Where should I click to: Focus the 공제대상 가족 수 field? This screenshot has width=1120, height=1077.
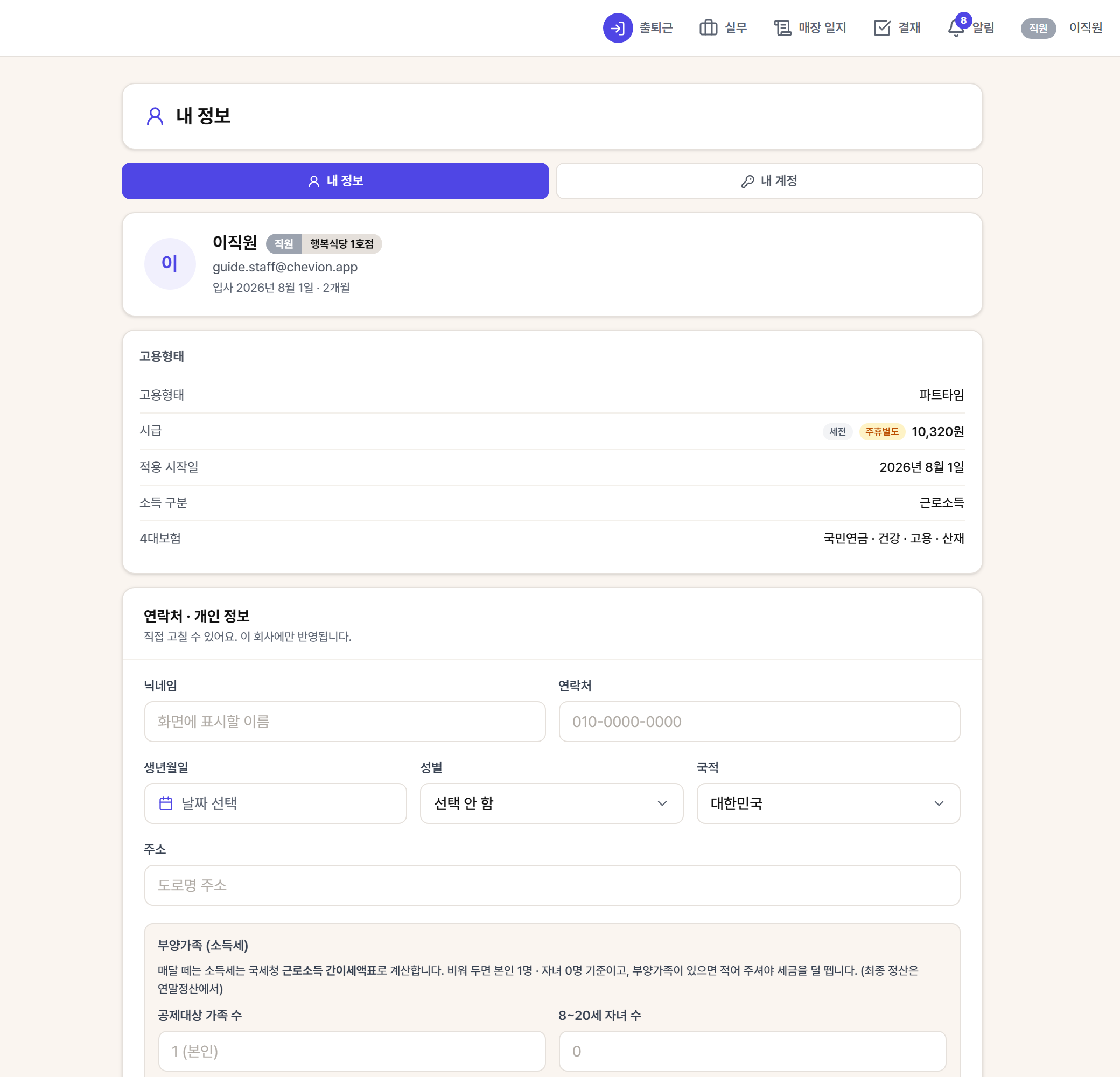tap(352, 1051)
